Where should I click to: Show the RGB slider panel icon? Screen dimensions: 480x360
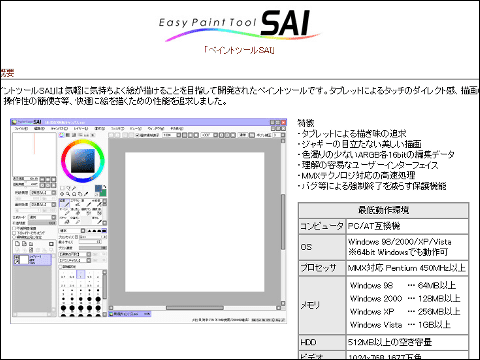[x=68, y=135]
